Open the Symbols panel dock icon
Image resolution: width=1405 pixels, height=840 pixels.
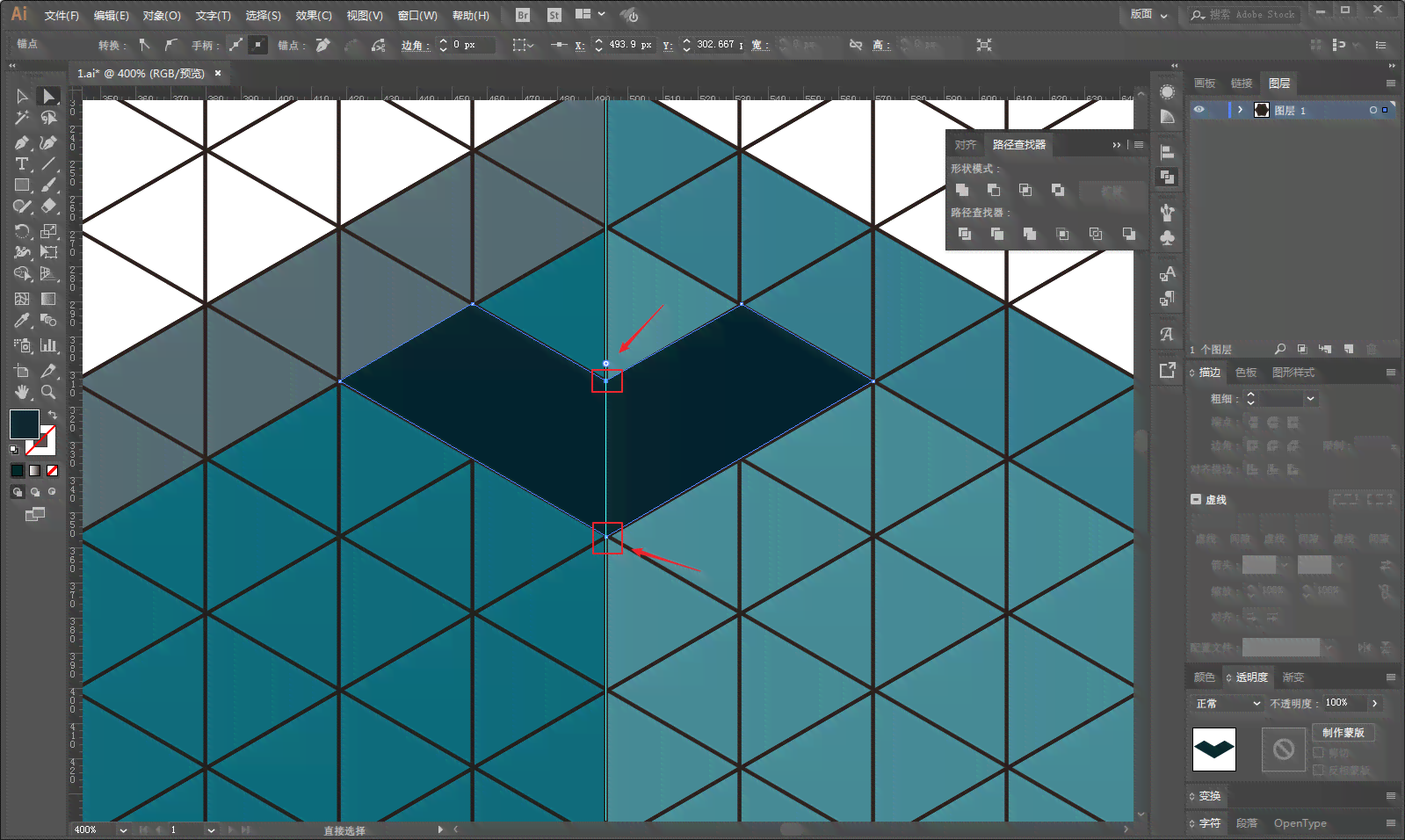(x=1167, y=238)
